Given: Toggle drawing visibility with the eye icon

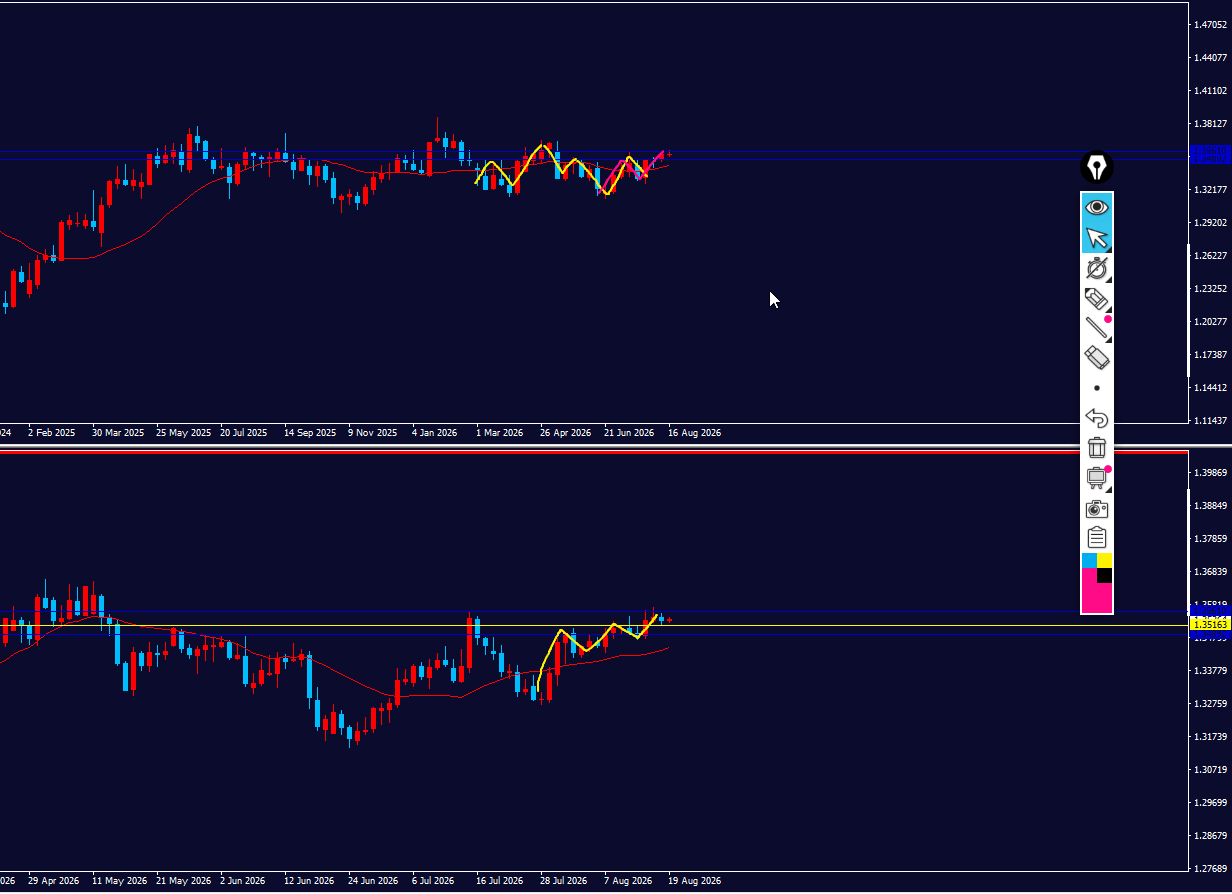Looking at the screenshot, I should (1097, 207).
